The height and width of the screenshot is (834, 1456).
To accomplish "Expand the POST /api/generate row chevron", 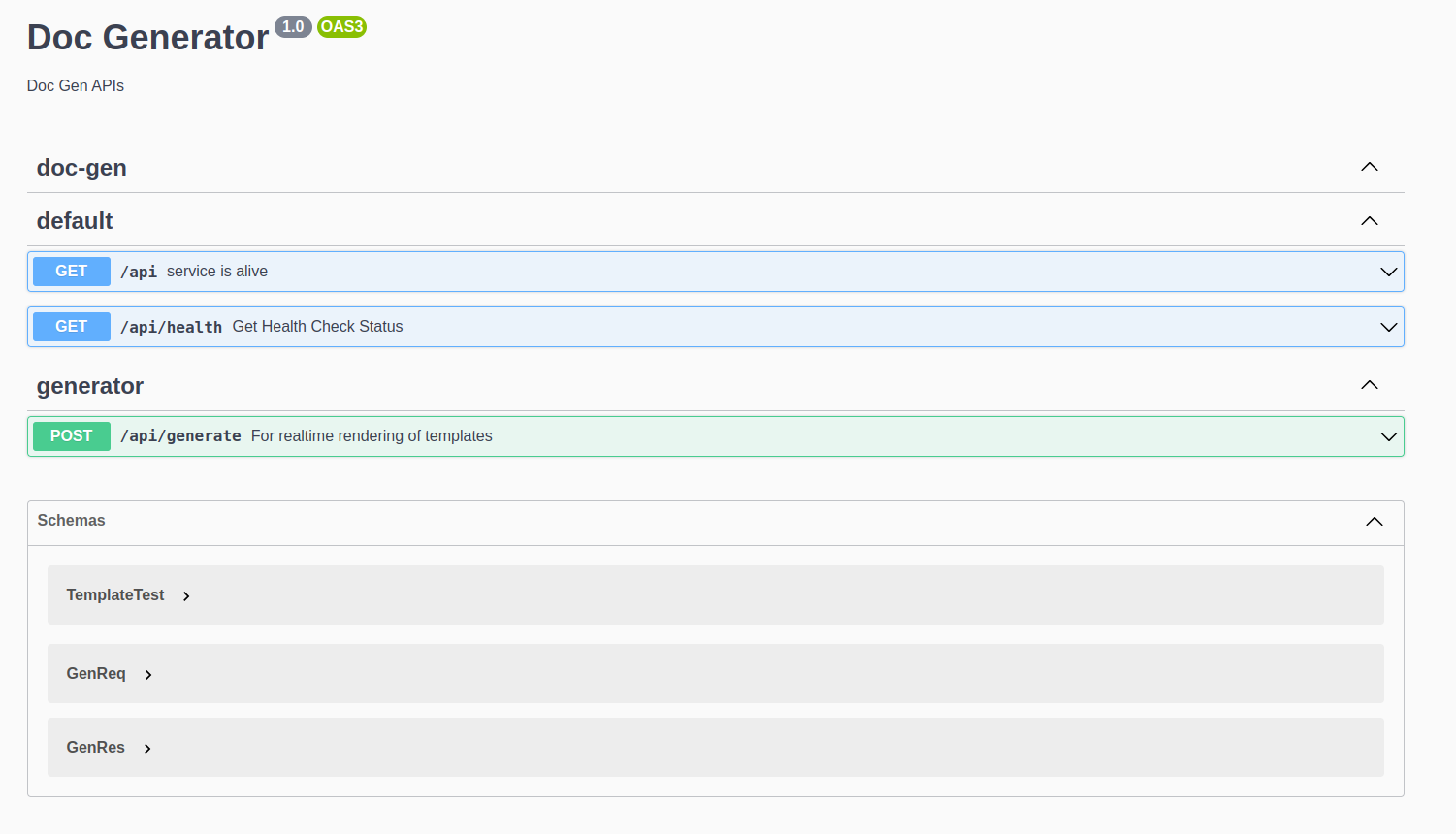I will click(1388, 437).
